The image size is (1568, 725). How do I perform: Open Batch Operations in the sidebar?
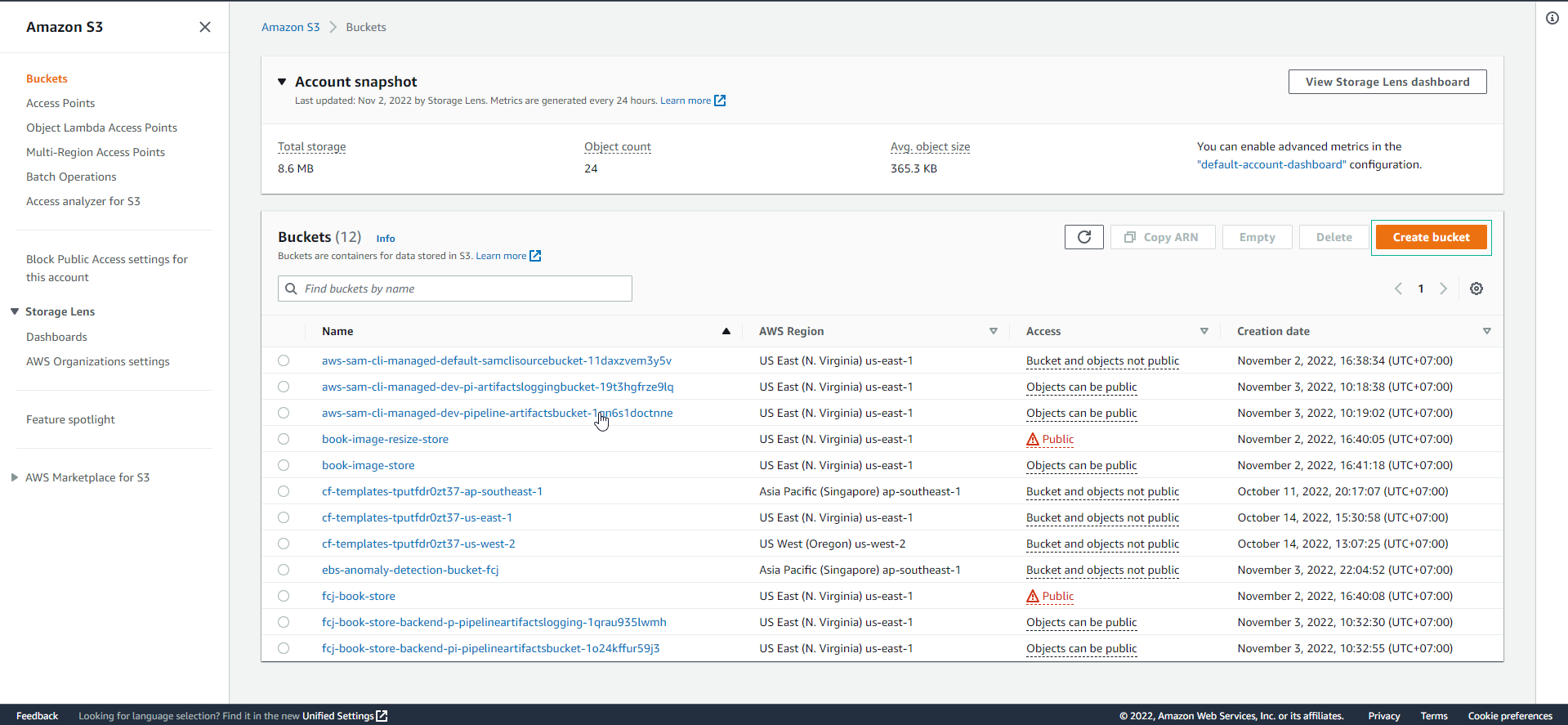pos(71,177)
